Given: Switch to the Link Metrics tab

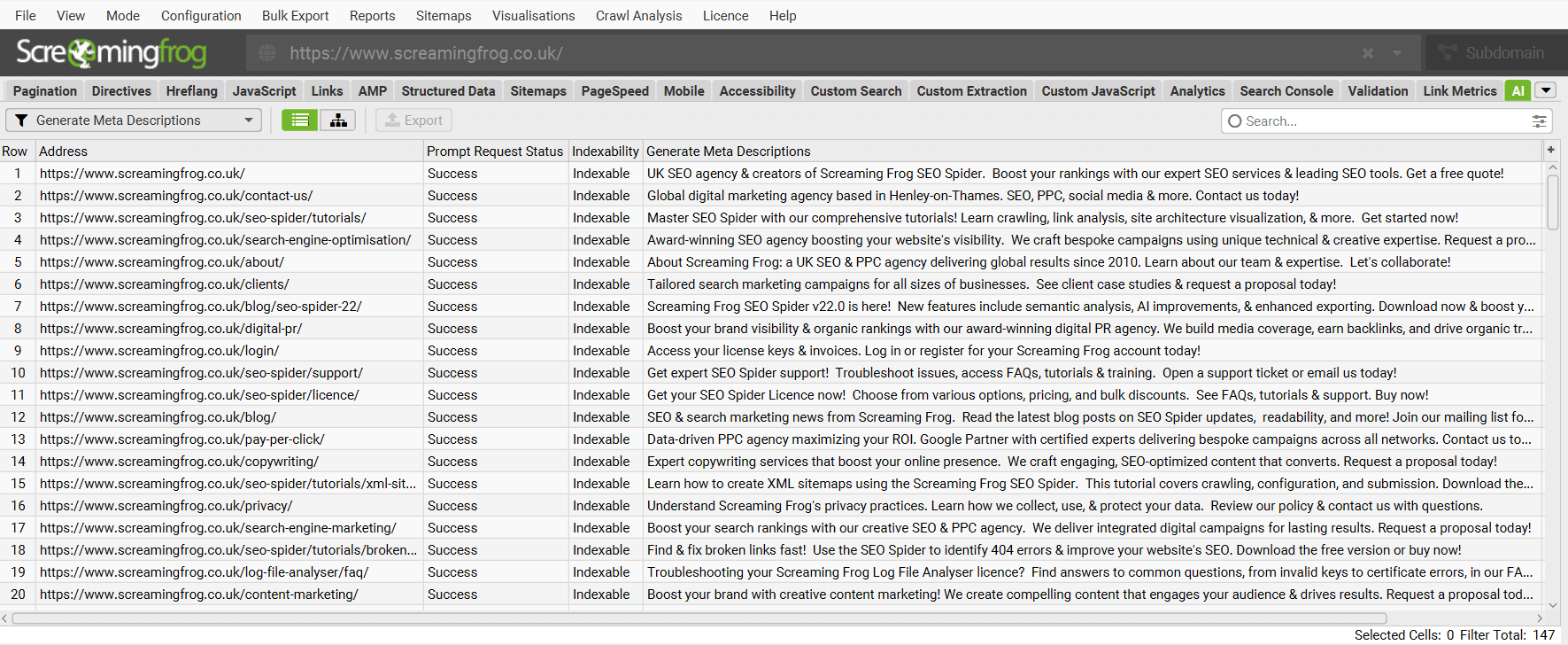Looking at the screenshot, I should coord(1460,90).
